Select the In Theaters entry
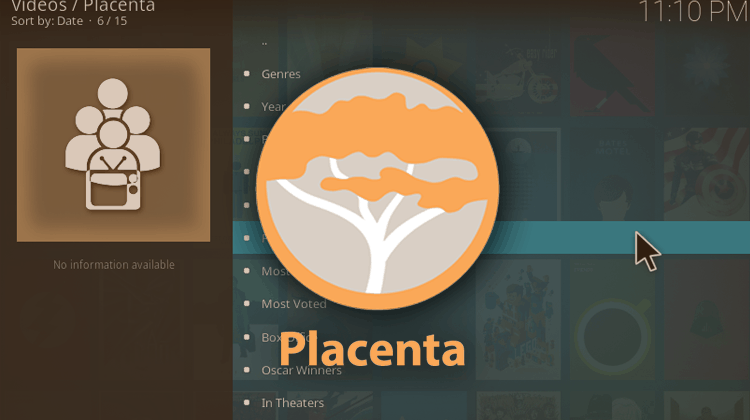Screen dimensions: 750x420 click(x=292, y=403)
